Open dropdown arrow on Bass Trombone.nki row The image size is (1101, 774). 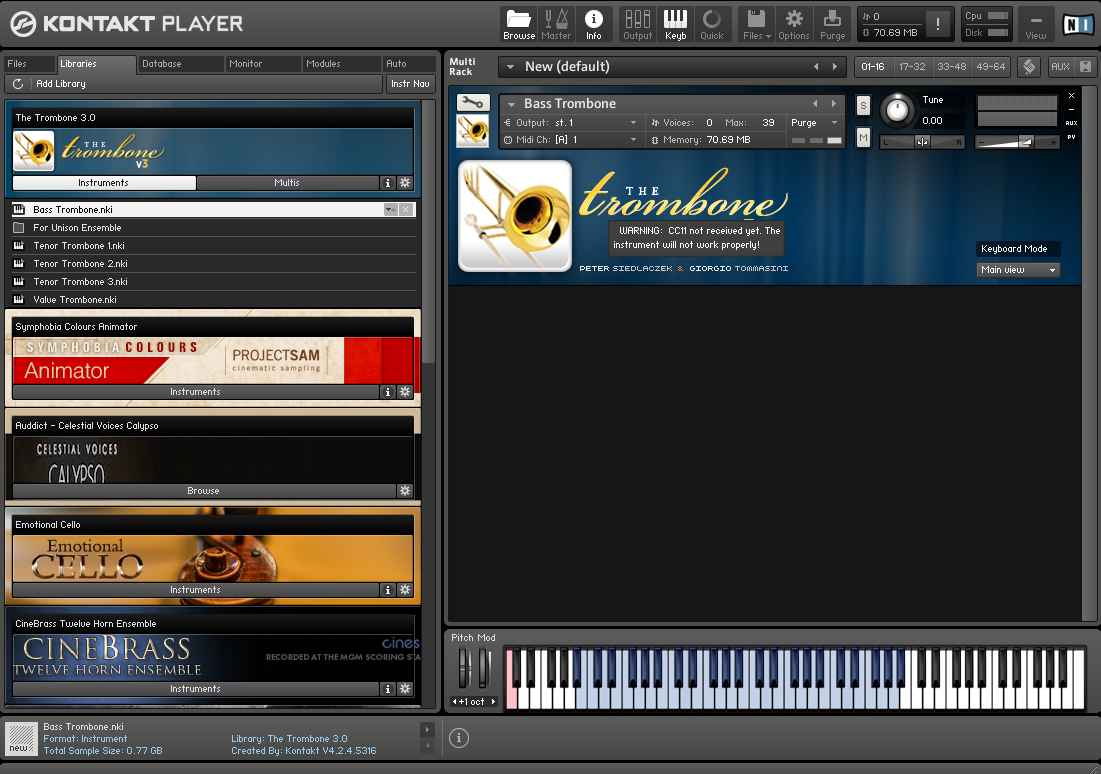(x=390, y=209)
